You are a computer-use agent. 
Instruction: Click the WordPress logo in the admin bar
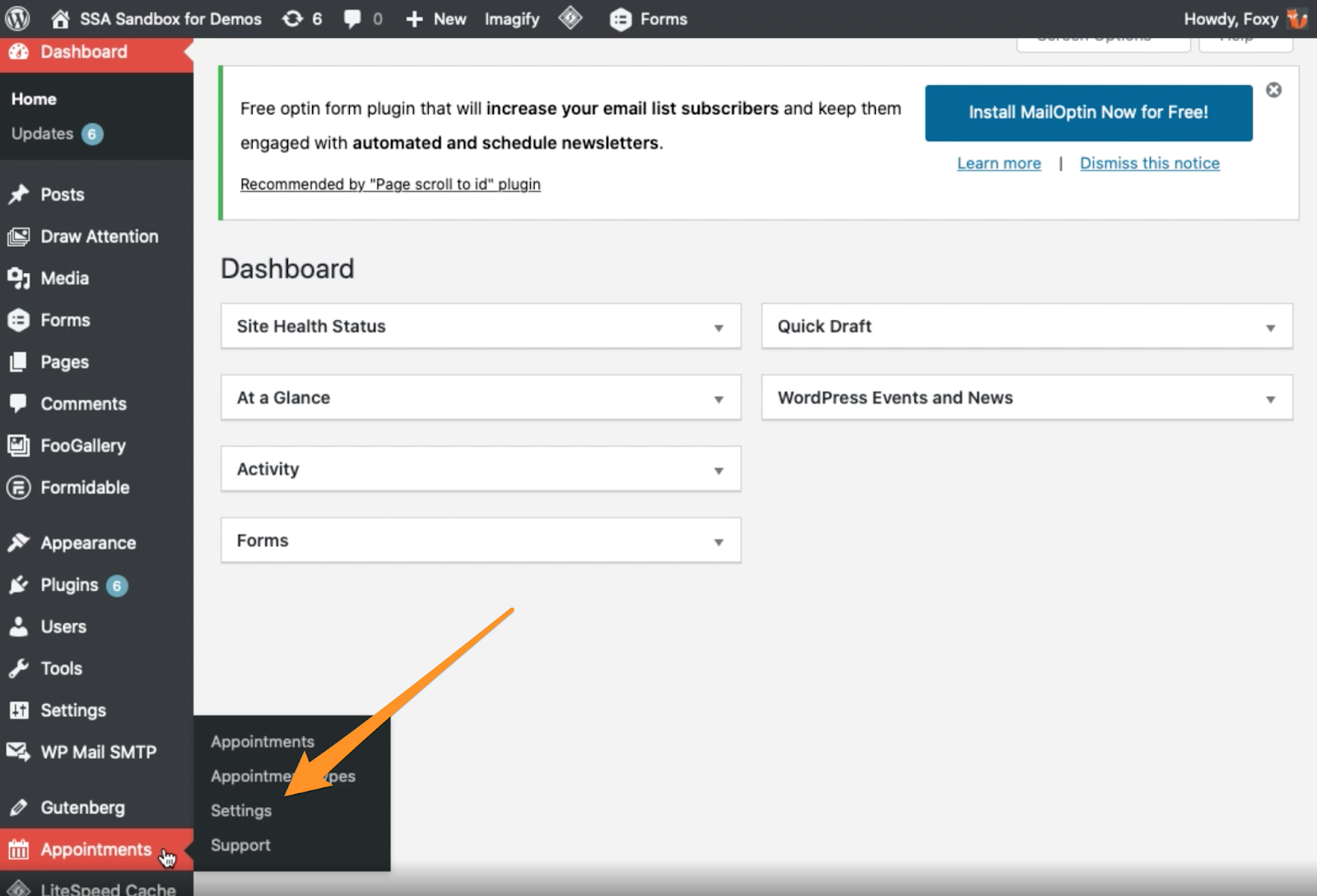point(17,18)
